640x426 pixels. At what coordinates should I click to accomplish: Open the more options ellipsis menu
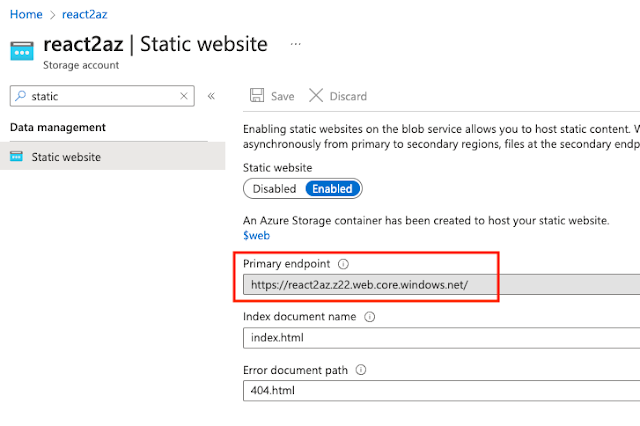[296, 44]
